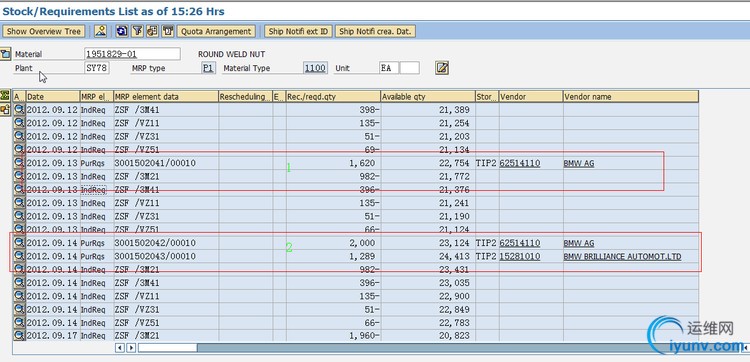
Task: Open vendor 62514110 in the 3001502042 row
Action: click(520, 243)
